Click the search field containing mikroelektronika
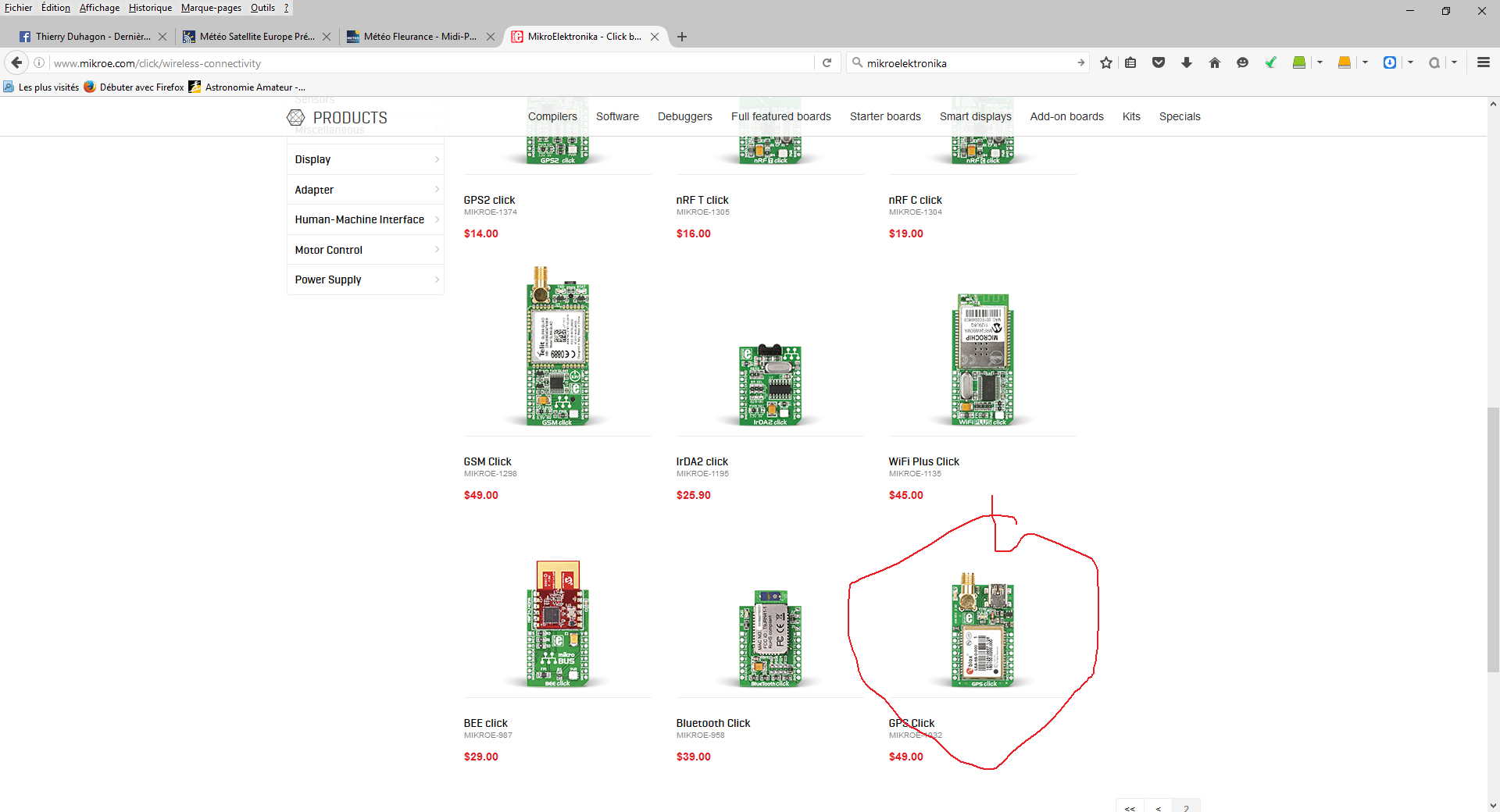 tap(965, 63)
